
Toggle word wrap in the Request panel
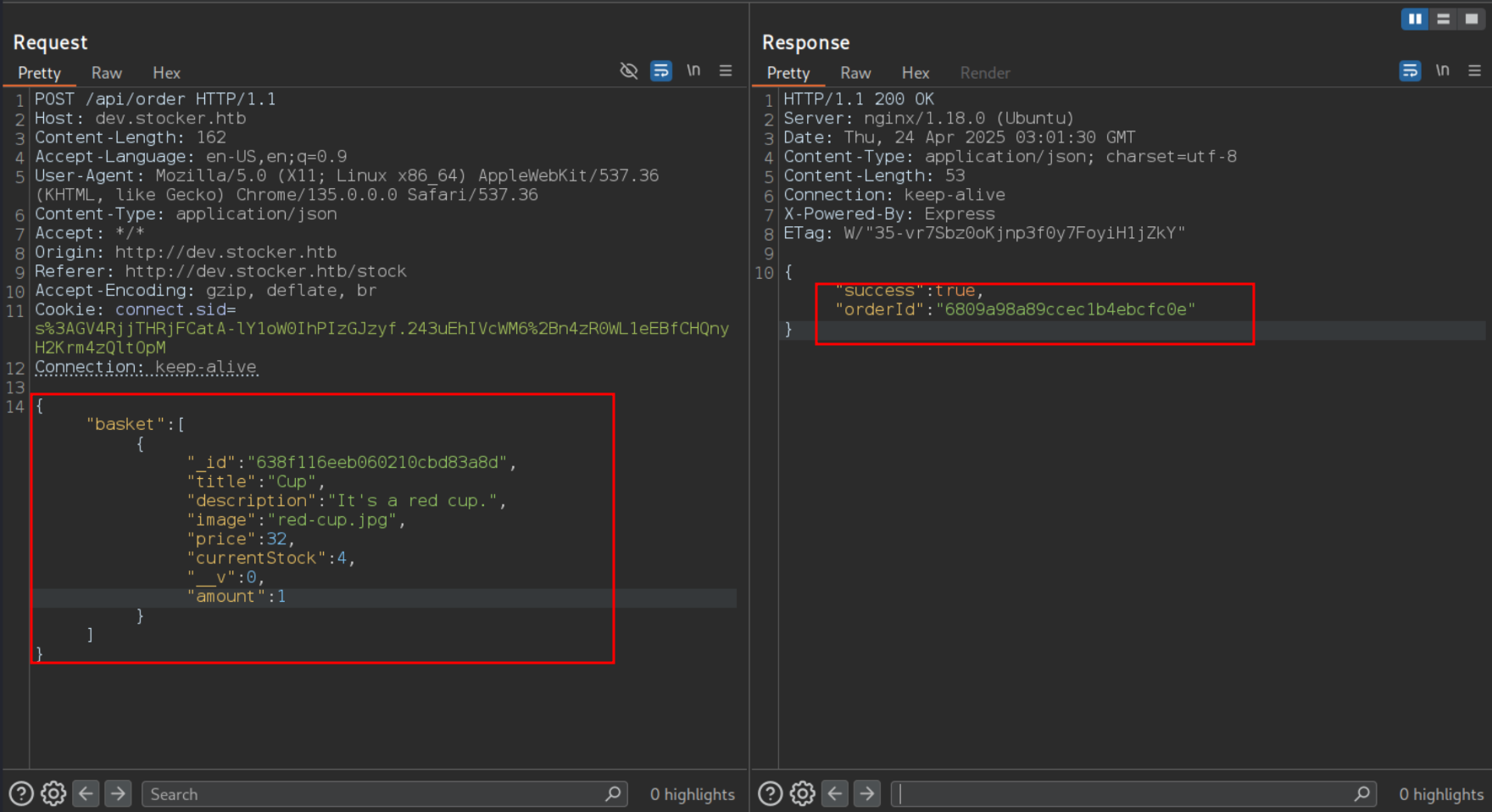pos(661,70)
